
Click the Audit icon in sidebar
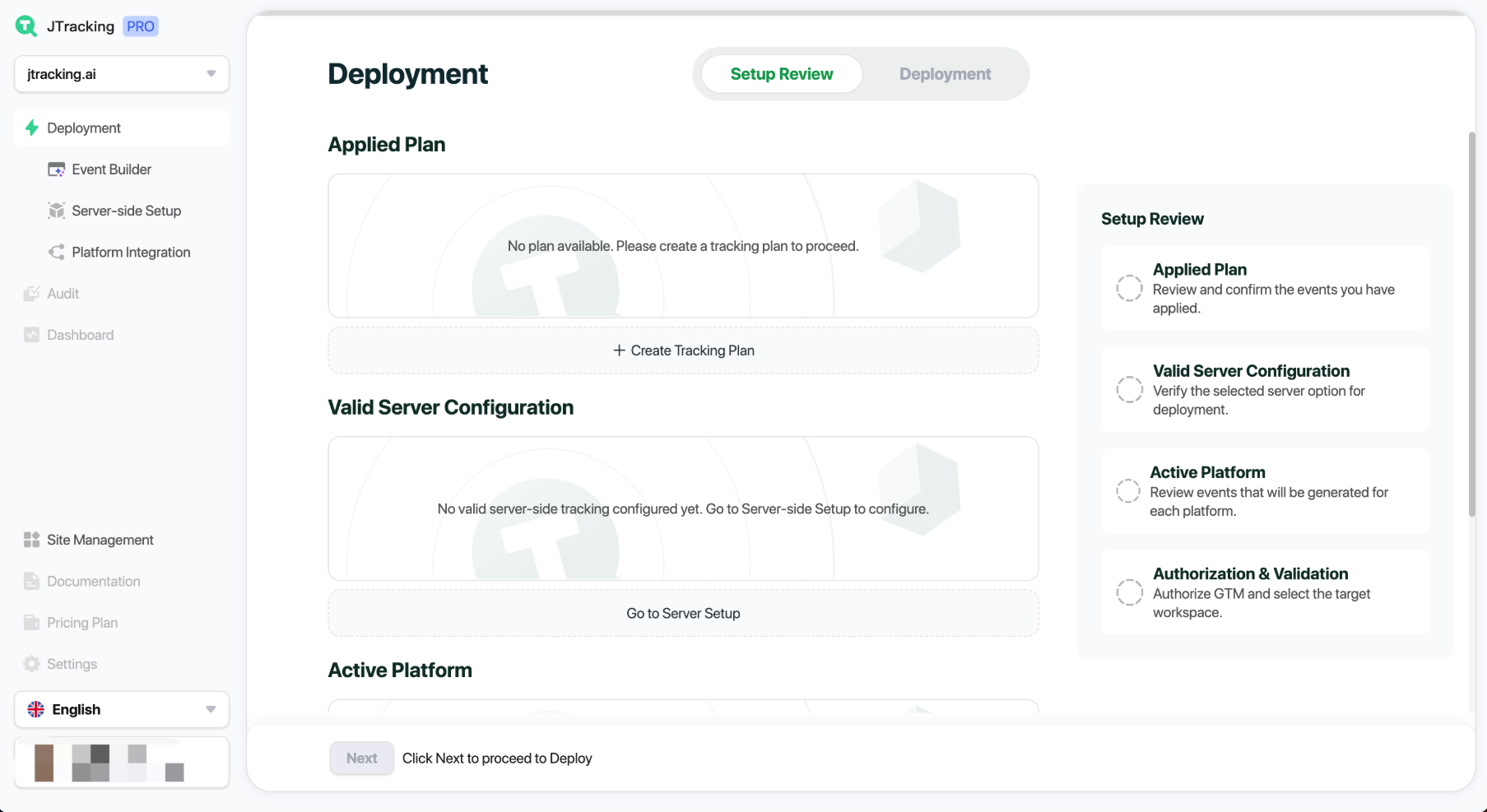[32, 294]
